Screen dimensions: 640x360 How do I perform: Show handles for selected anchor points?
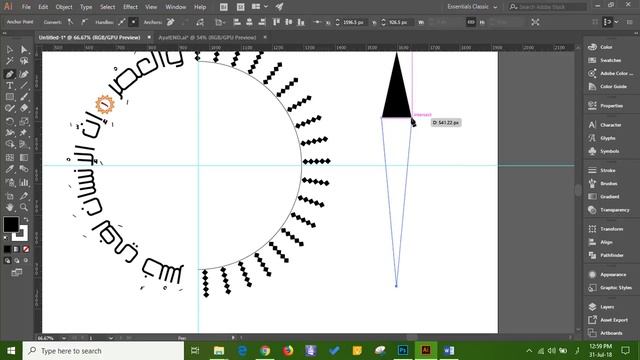tap(122, 22)
